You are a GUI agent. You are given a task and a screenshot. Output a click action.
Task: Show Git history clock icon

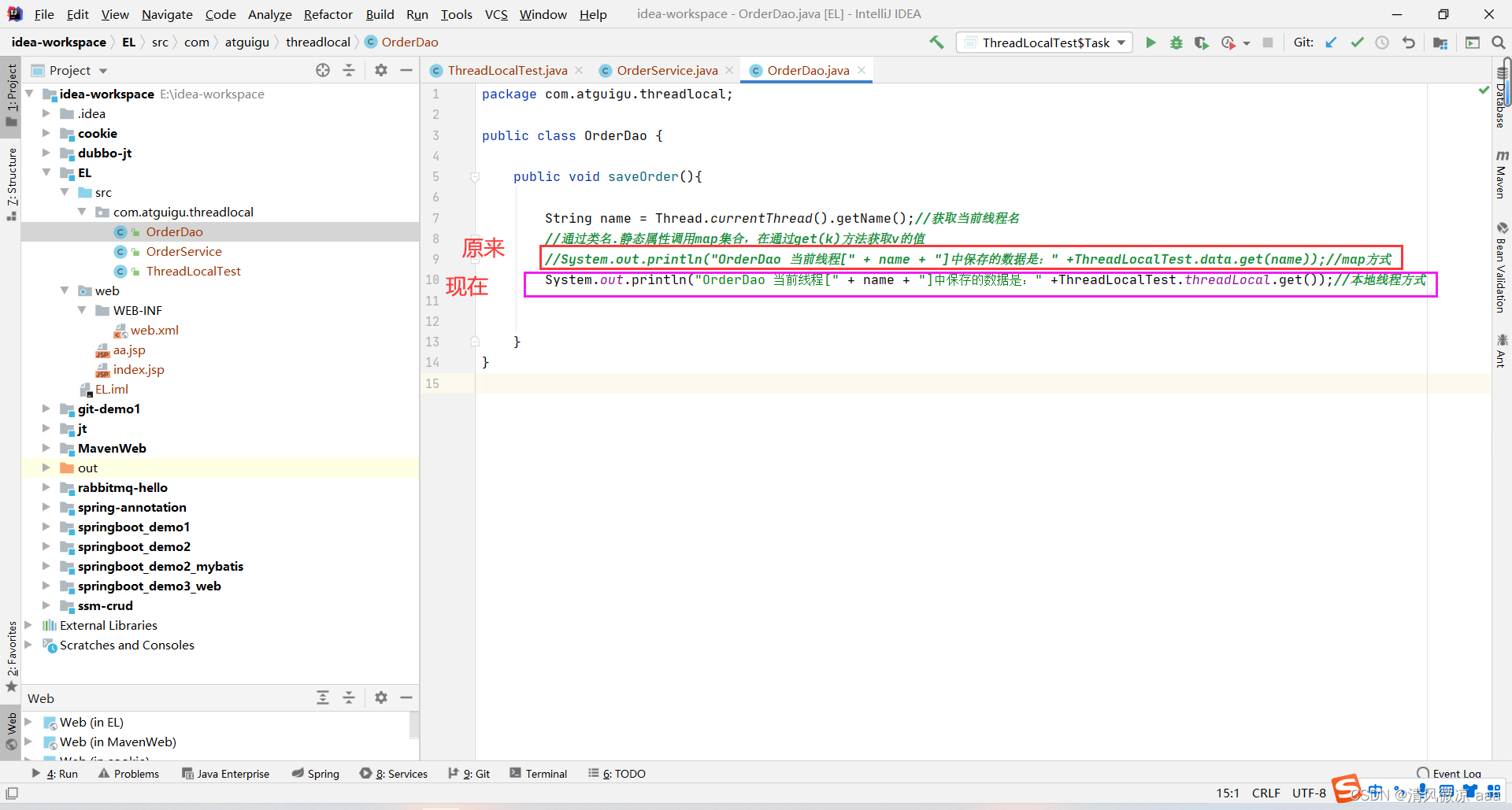(x=1382, y=43)
